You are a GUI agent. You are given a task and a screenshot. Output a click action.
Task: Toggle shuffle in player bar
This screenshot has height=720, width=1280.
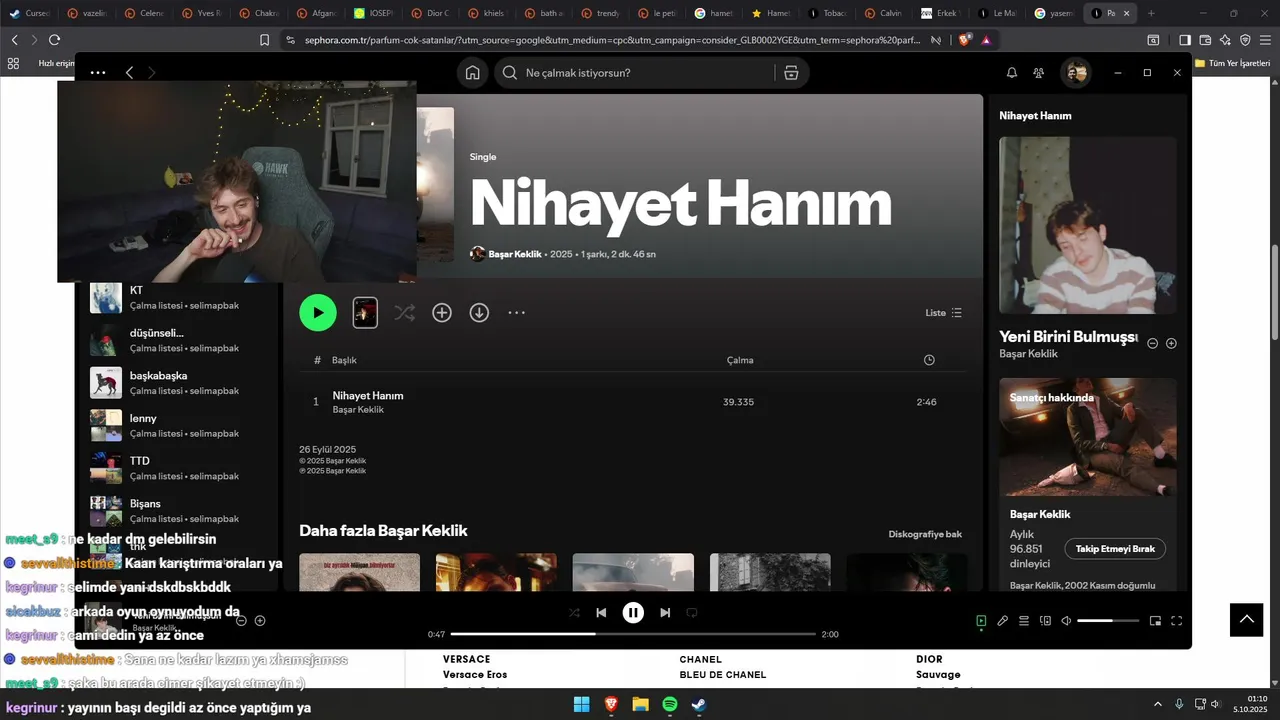574,613
